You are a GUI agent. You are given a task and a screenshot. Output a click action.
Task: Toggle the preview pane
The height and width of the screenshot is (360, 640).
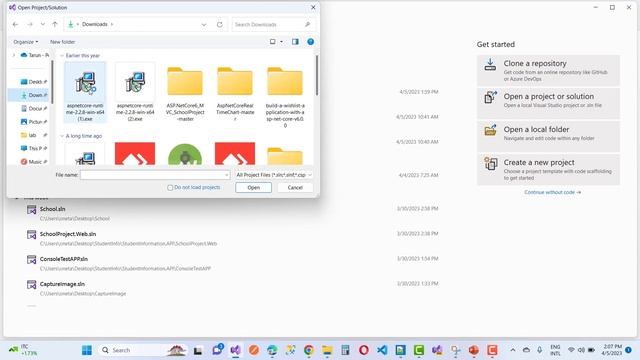pyautogui.click(x=295, y=42)
